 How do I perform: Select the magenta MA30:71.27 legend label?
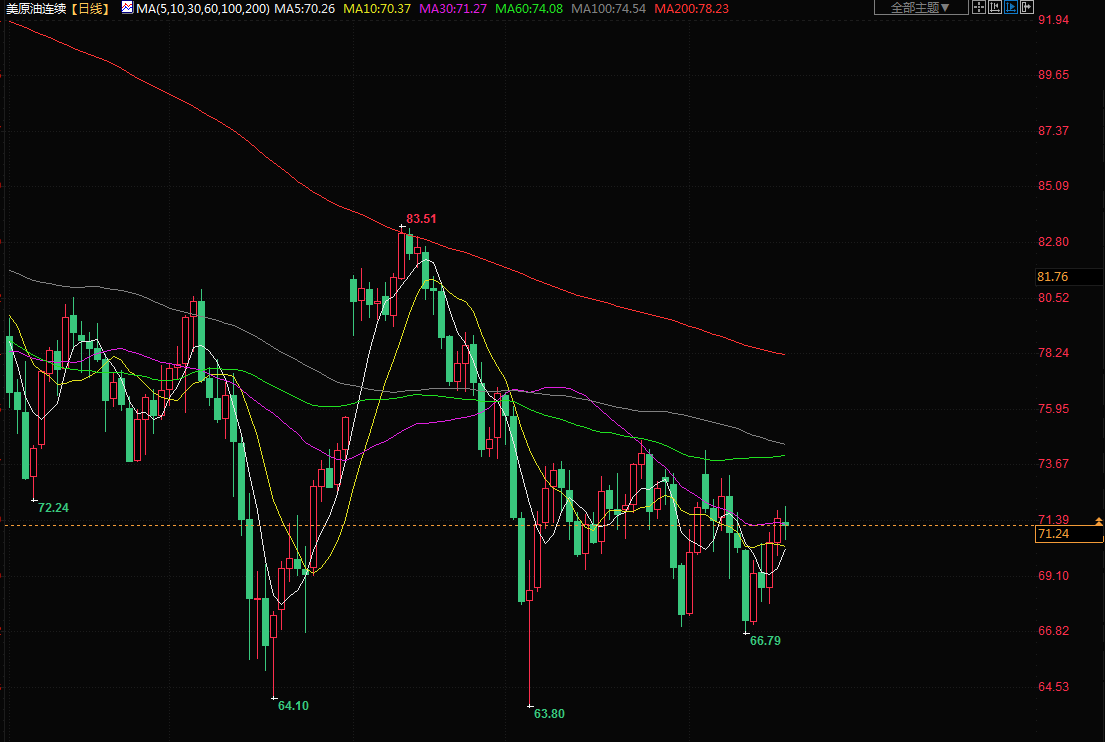coord(452,8)
